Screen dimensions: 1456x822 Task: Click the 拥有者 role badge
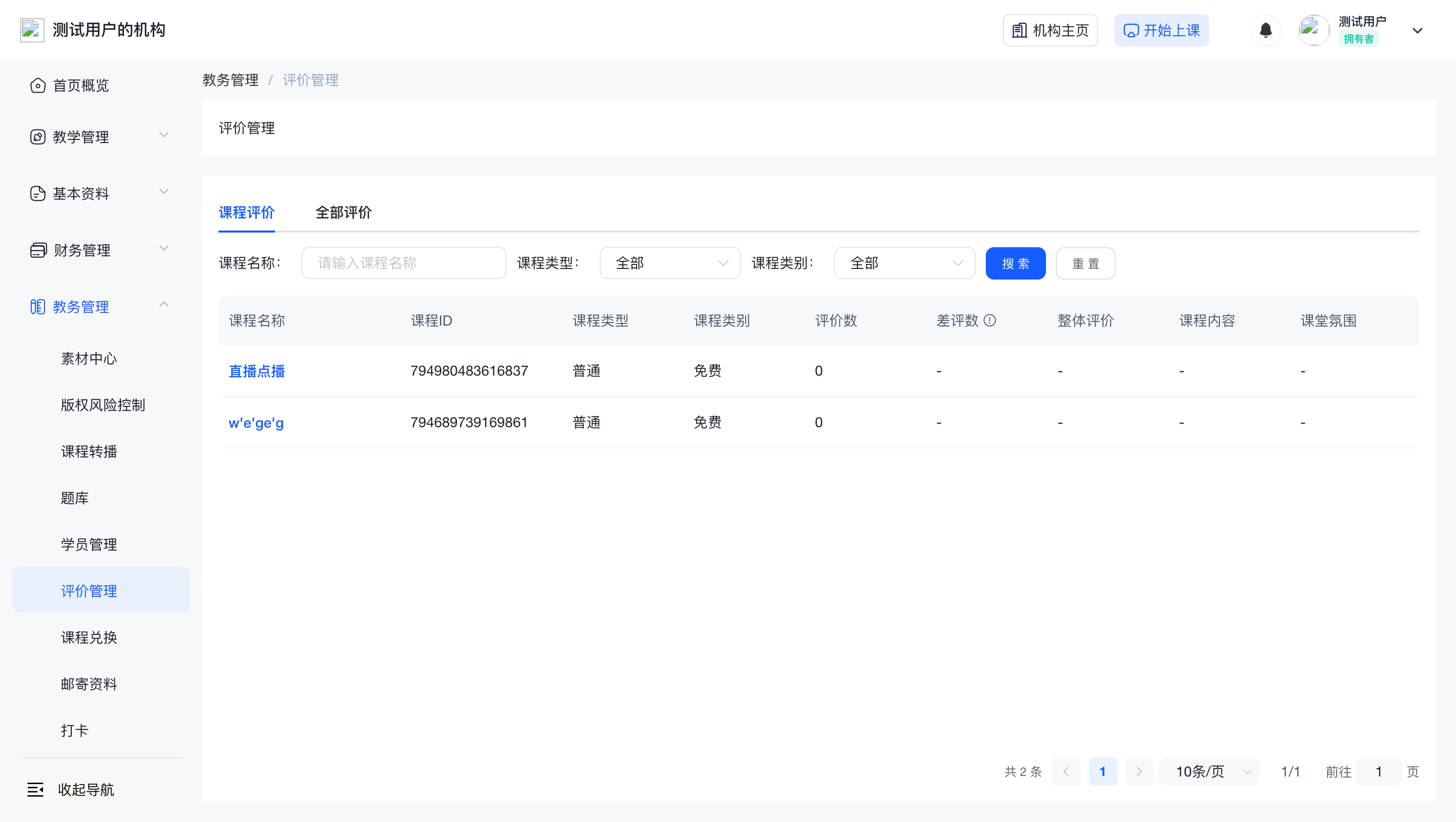click(x=1358, y=39)
